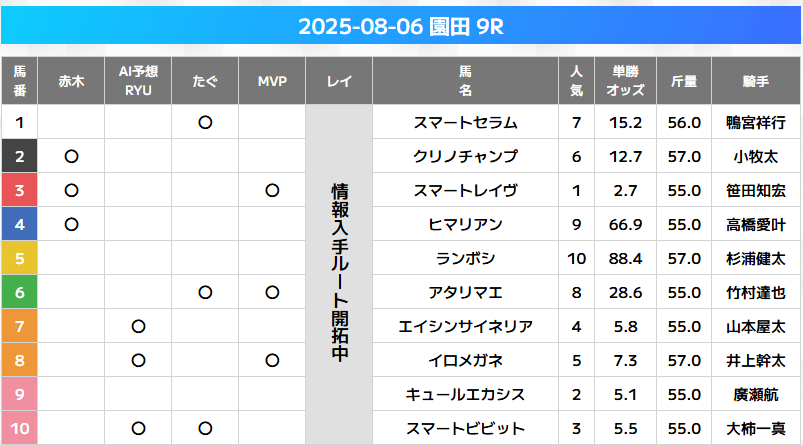
Task: Select the 赤木 circle for horse 2
Action: [71, 156]
